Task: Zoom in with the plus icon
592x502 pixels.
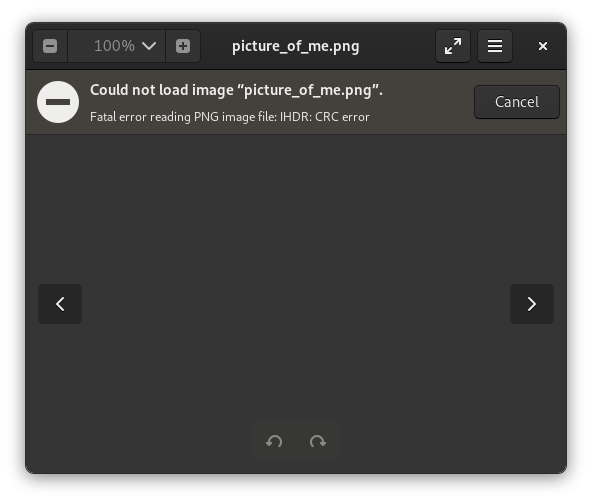Action: coord(183,46)
